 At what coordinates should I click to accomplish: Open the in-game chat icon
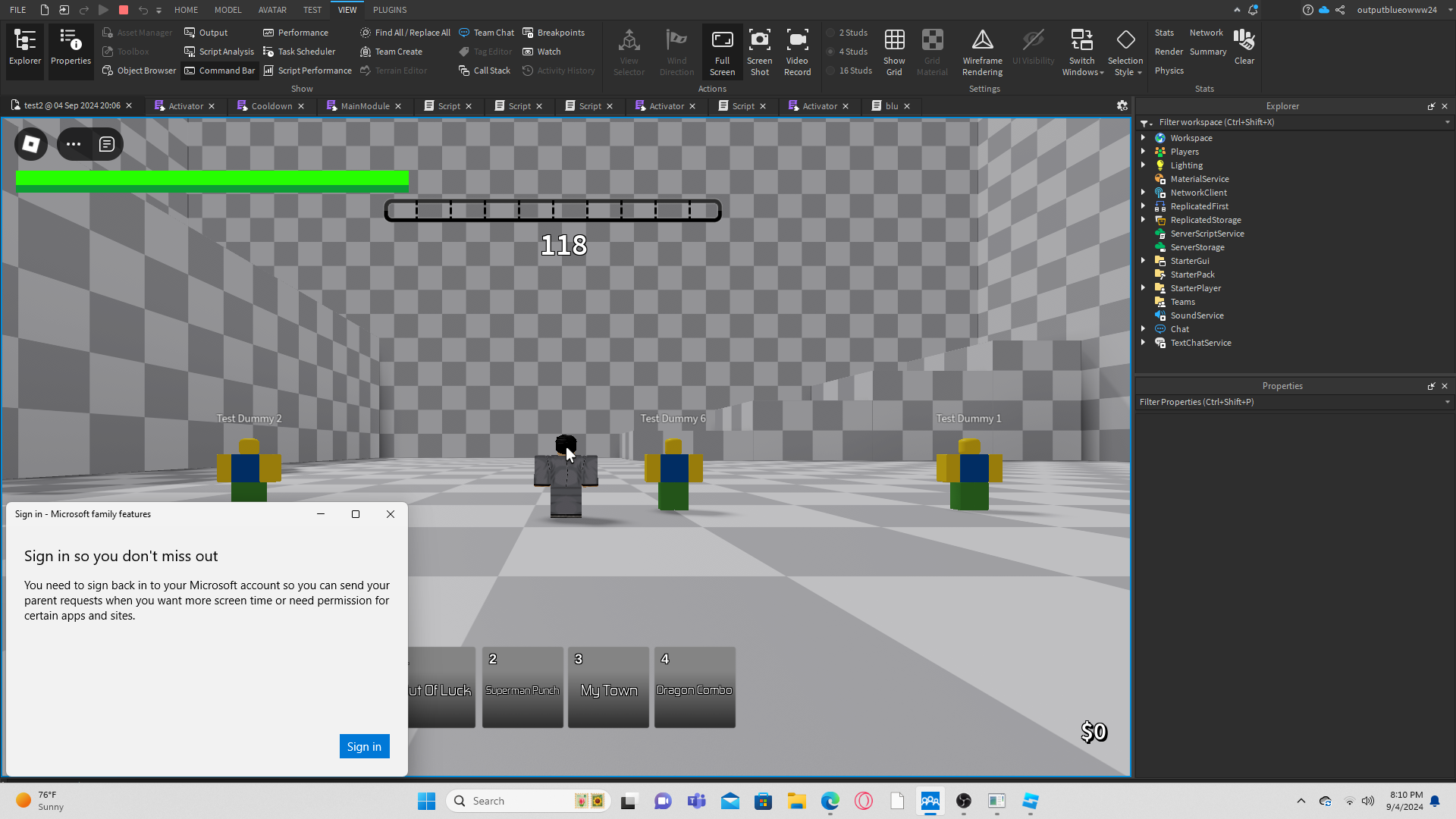click(x=107, y=144)
